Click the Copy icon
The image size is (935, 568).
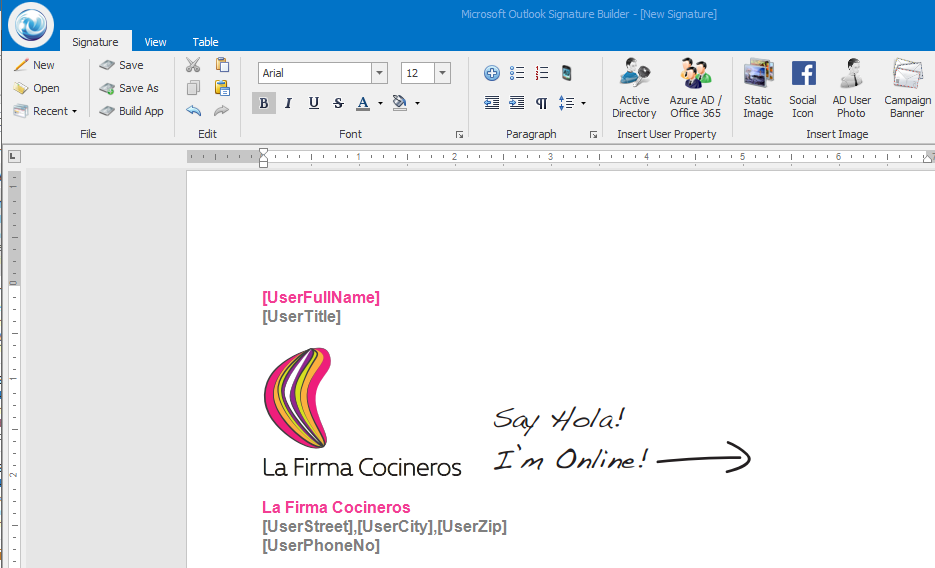click(193, 88)
